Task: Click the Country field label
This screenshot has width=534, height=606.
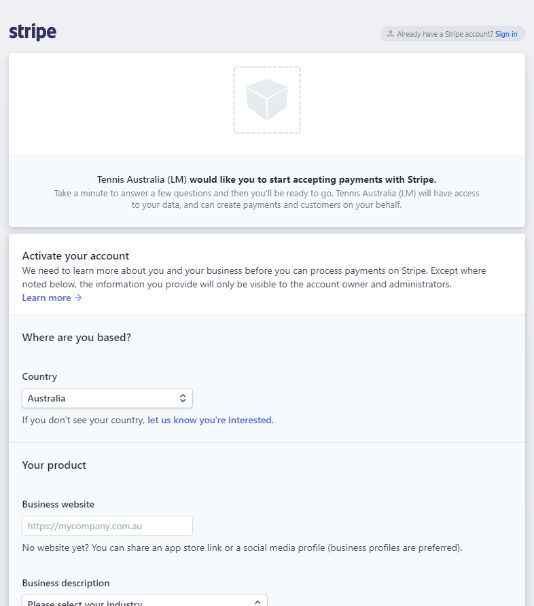Action: 39,376
